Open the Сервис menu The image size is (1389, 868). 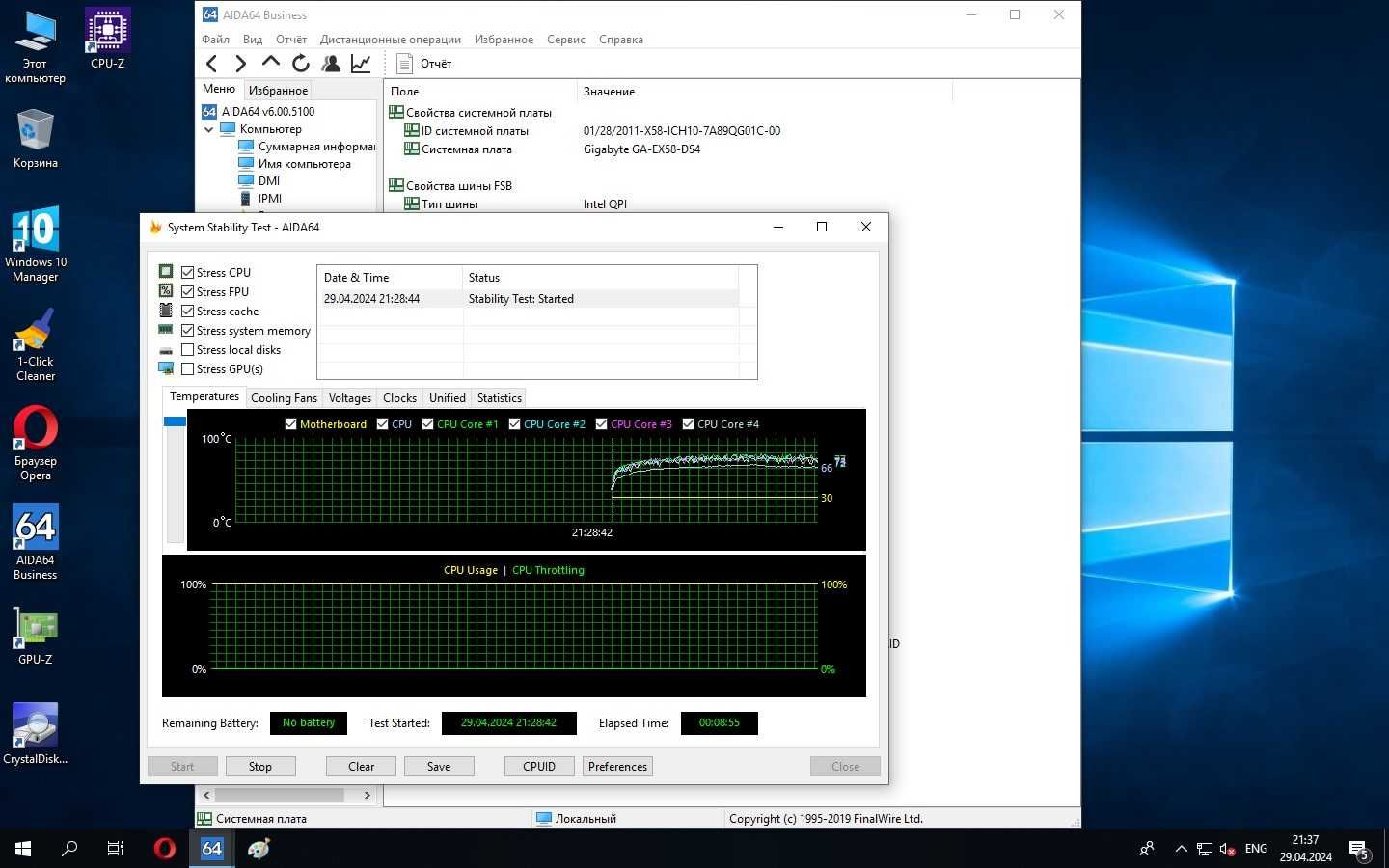[x=566, y=40]
